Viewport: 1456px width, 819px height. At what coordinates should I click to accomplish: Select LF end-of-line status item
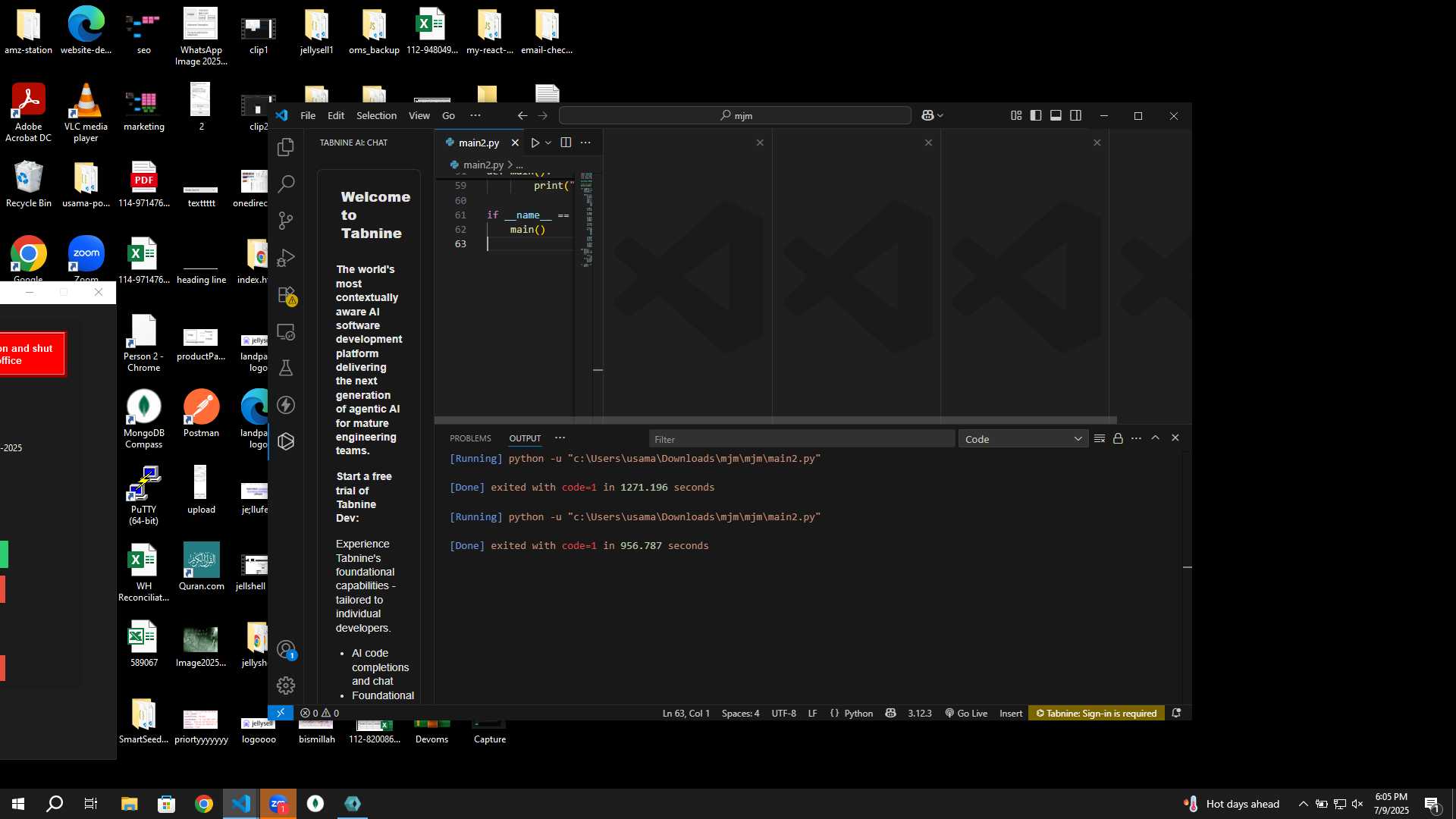812,713
